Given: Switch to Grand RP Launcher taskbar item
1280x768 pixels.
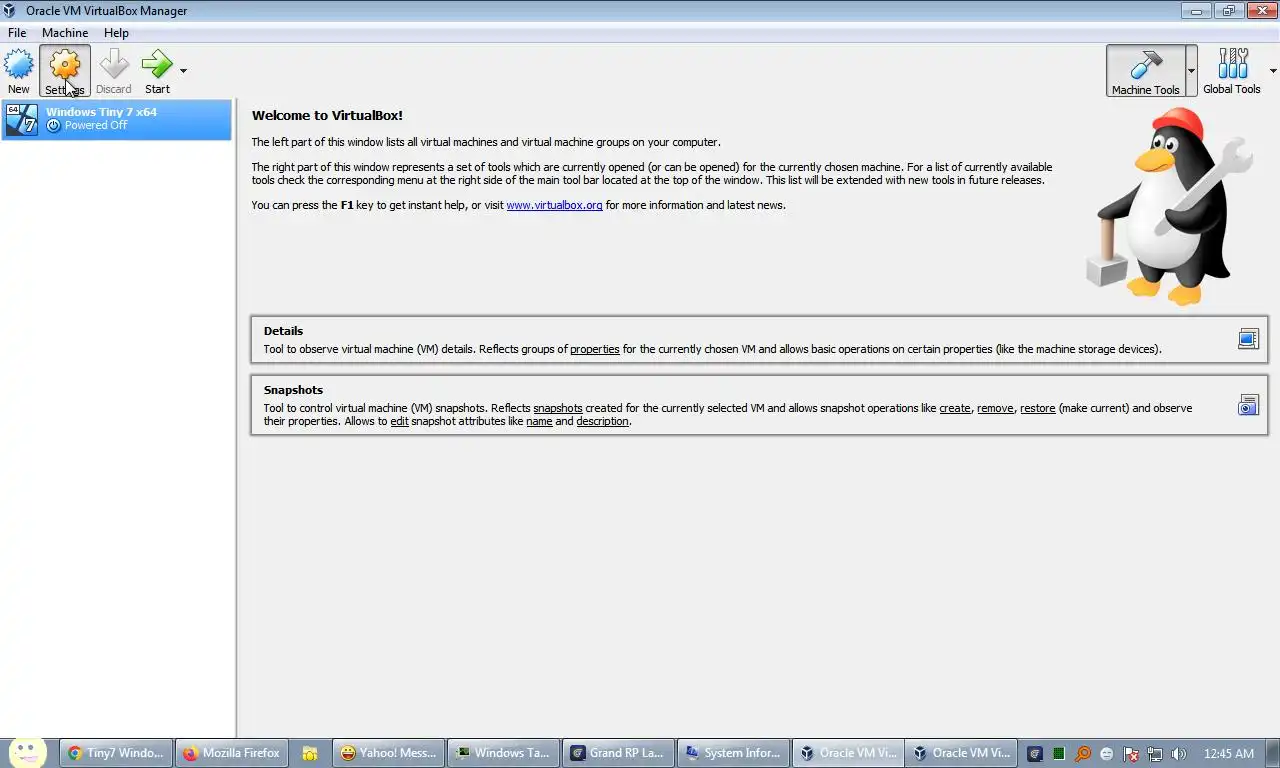Looking at the screenshot, I should [x=617, y=753].
